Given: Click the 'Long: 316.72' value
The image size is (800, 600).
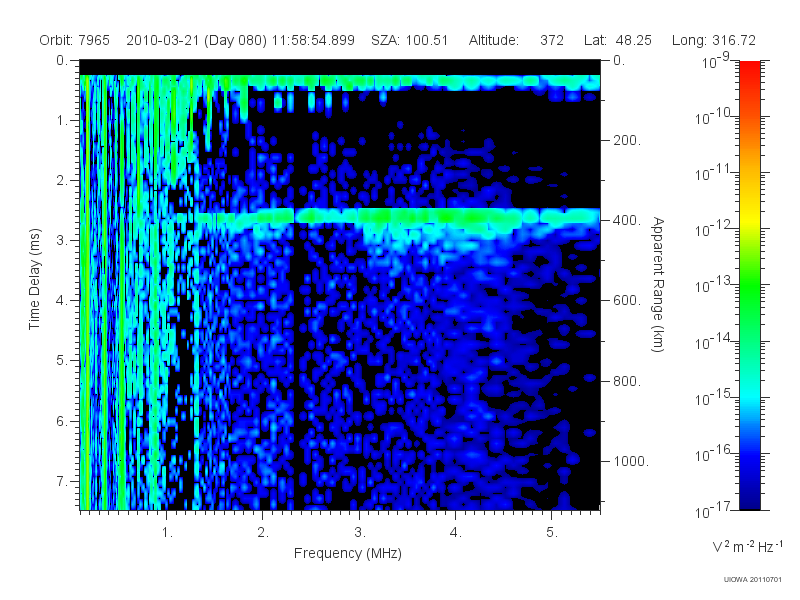Looking at the screenshot, I should pos(714,40).
